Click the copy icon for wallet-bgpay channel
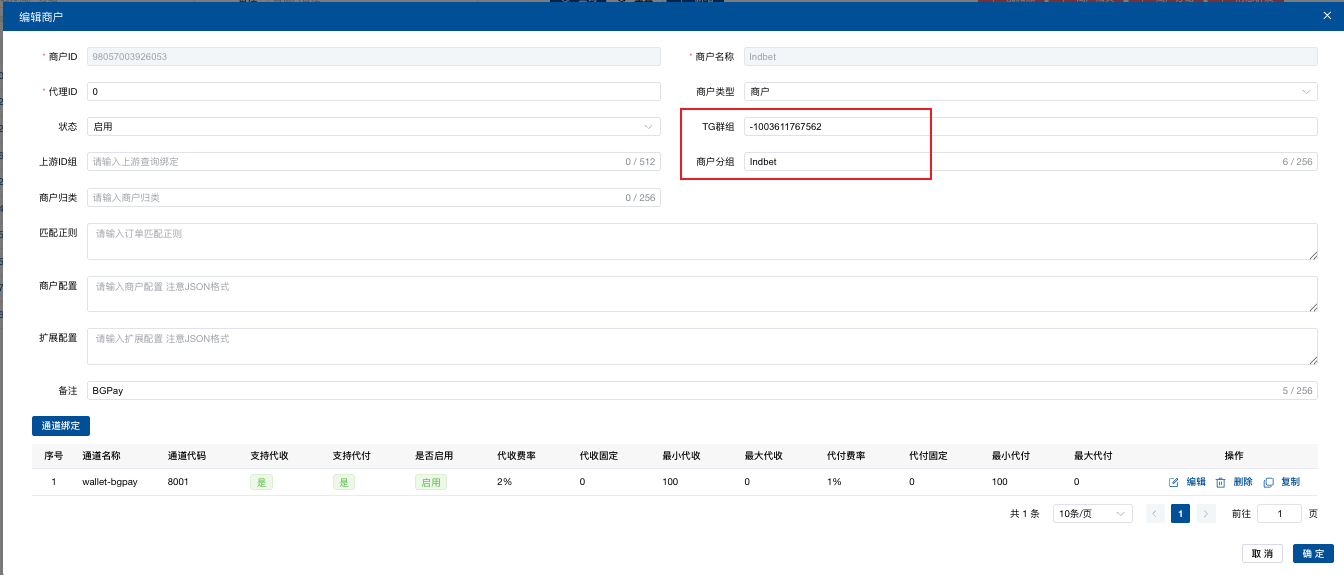Image resolution: width=1344 pixels, height=575 pixels. click(x=1268, y=482)
